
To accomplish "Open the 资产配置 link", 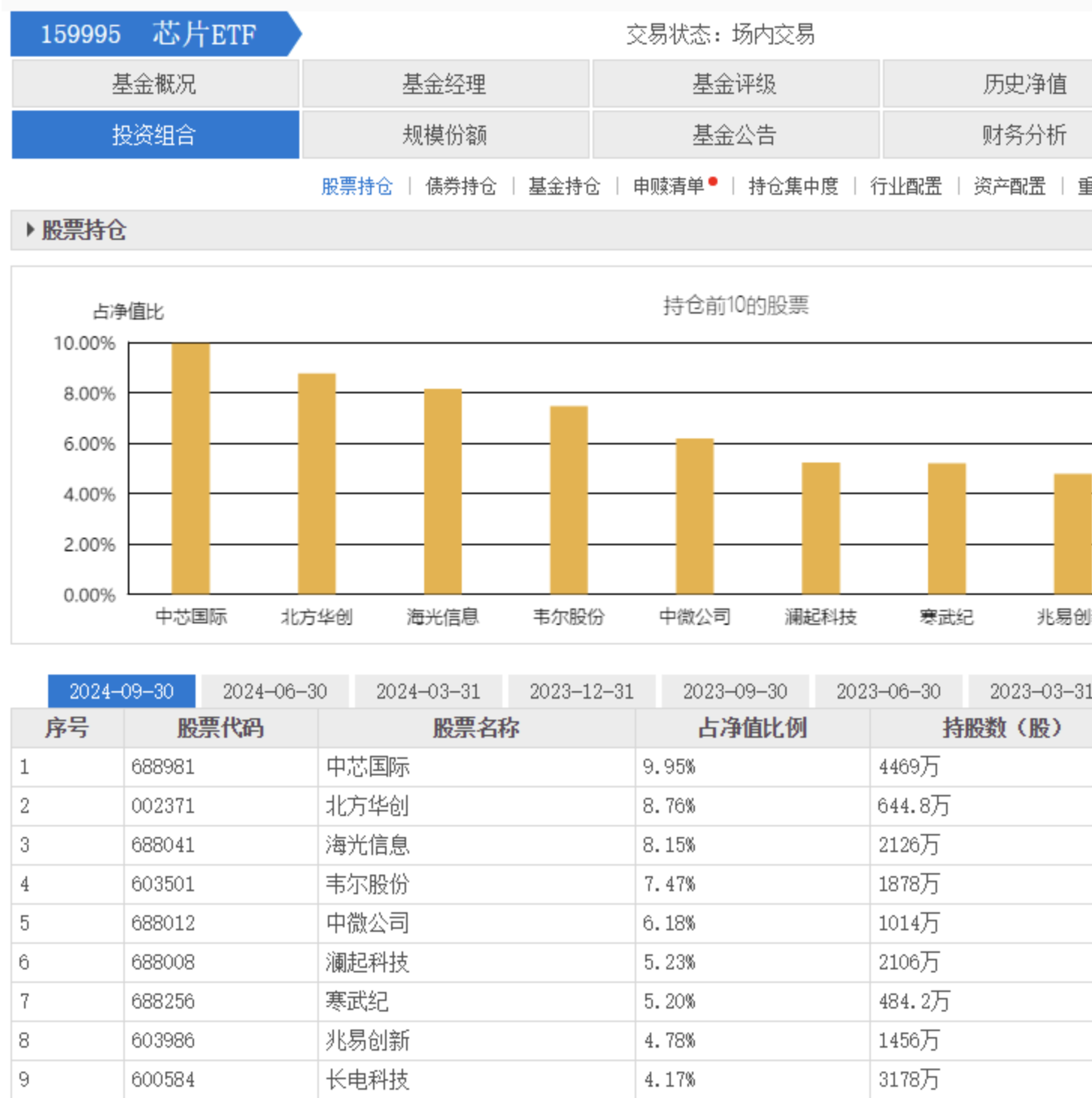I will pyautogui.click(x=1010, y=186).
